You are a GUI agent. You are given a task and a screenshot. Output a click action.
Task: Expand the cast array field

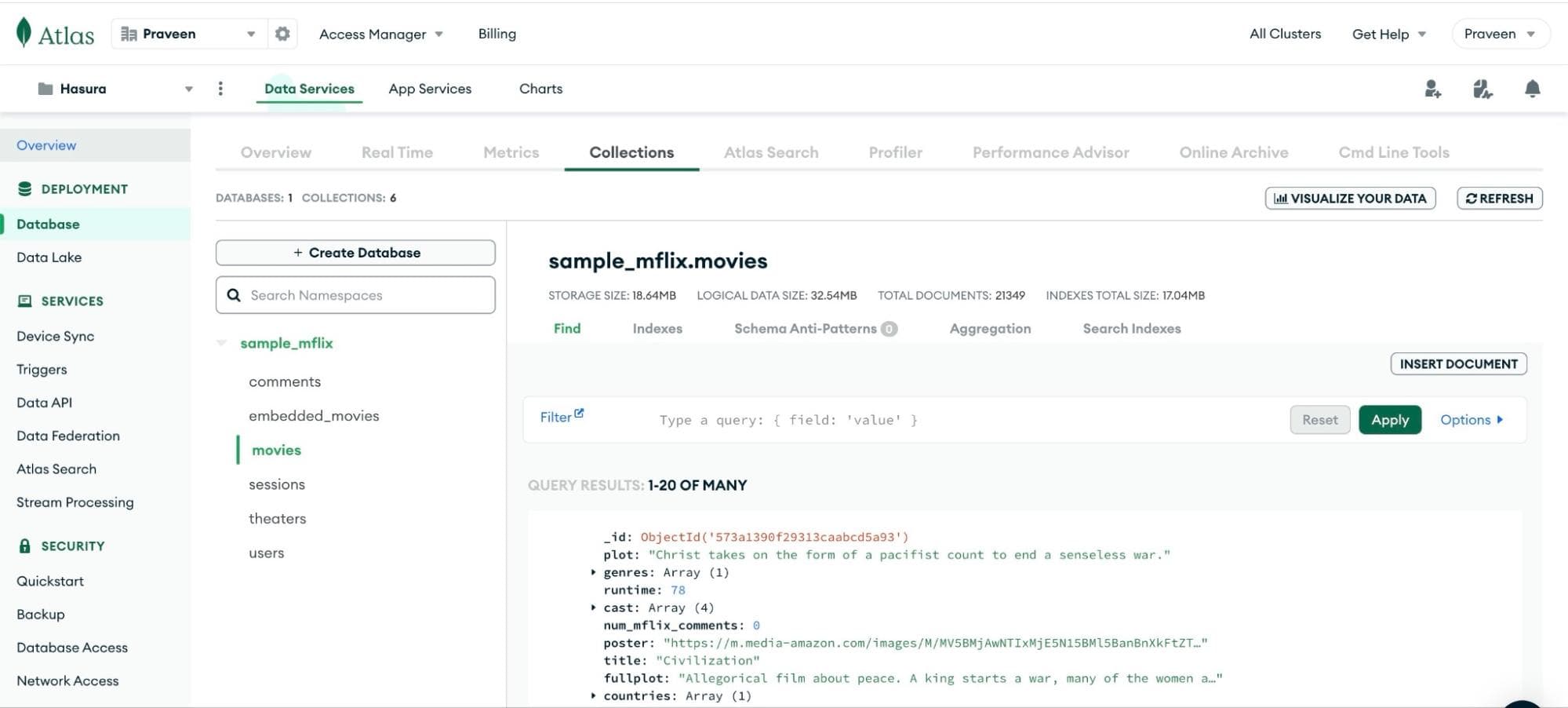[593, 608]
